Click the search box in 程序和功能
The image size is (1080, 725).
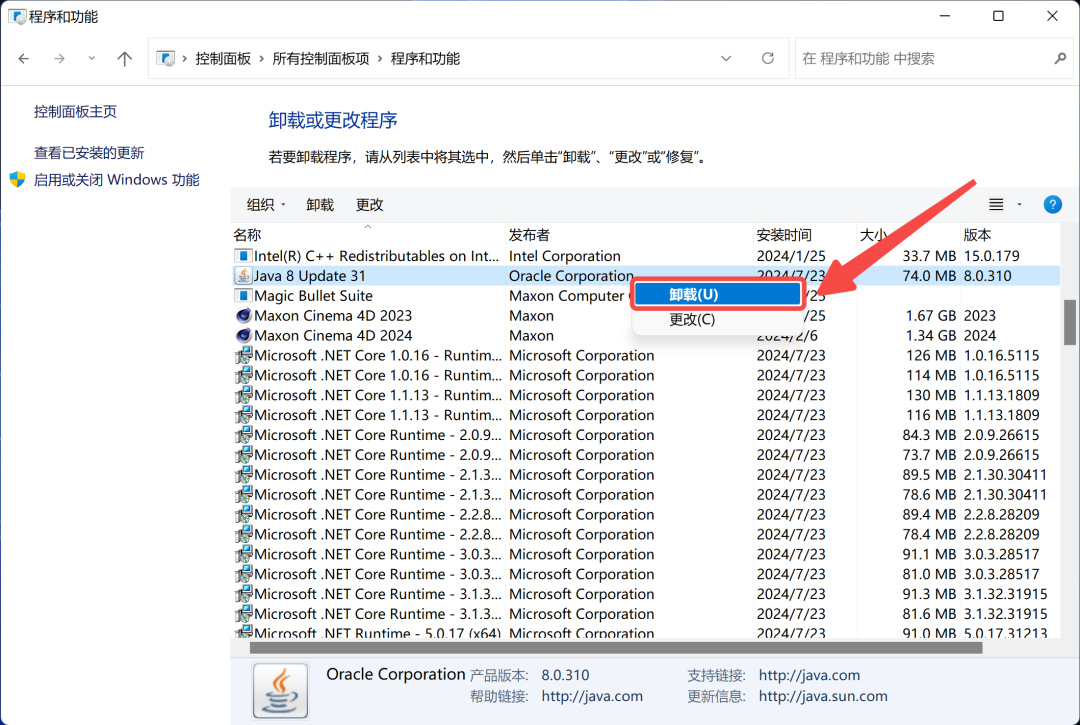tap(933, 59)
